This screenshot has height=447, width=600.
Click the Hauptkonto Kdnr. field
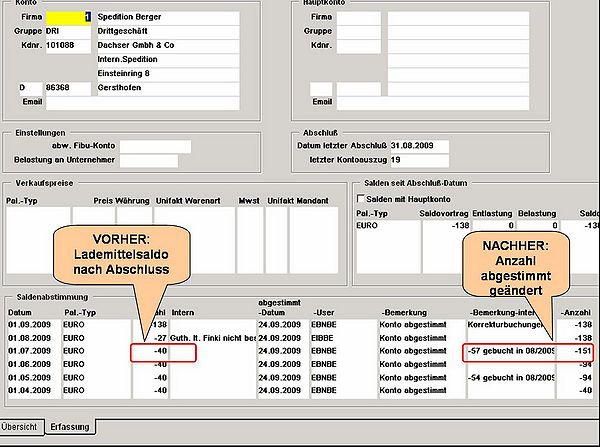(x=359, y=46)
